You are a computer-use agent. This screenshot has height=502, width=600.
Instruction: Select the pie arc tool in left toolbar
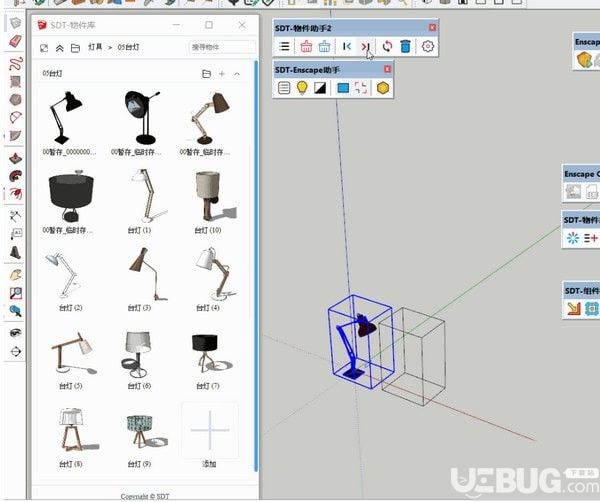(15, 135)
